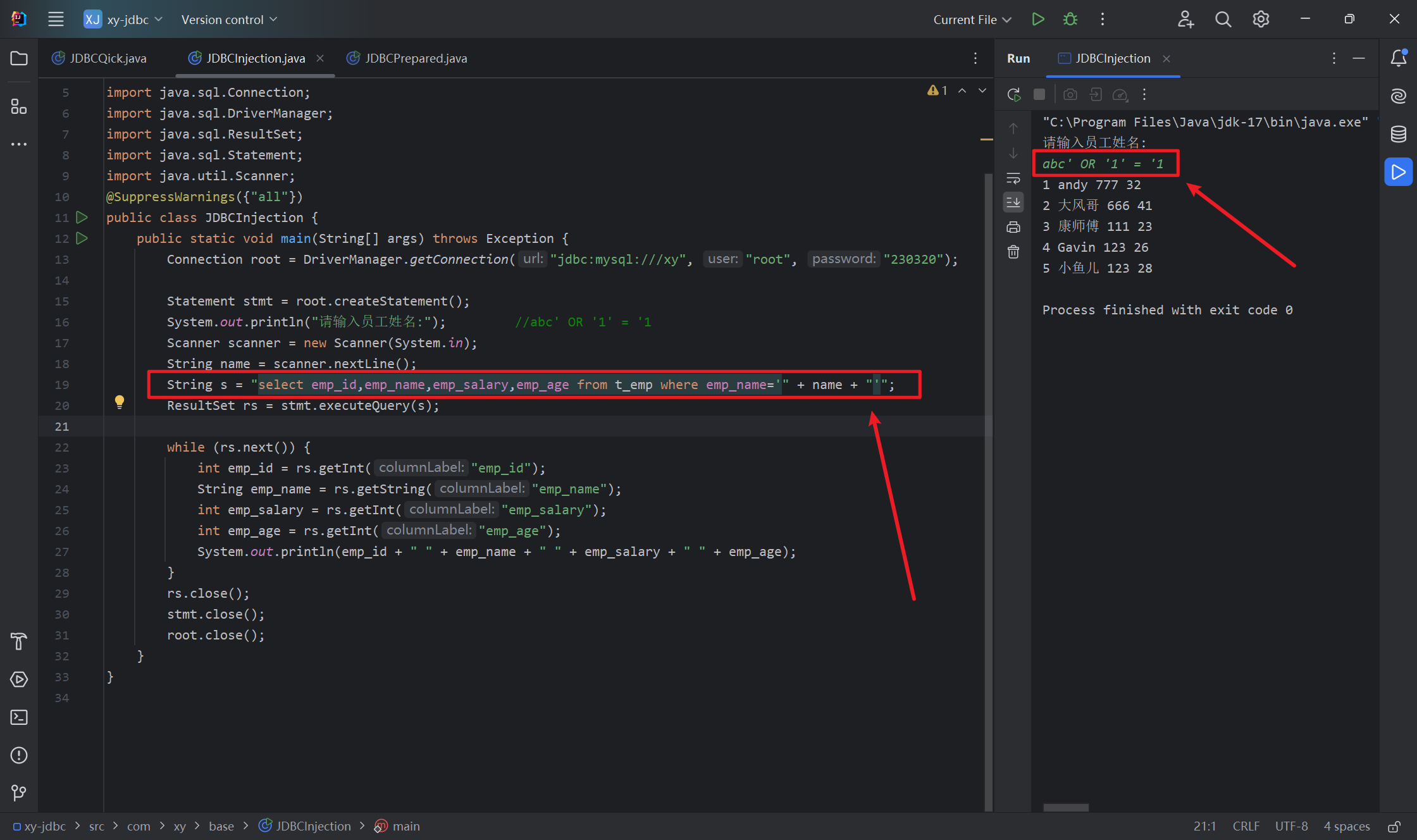This screenshot has width=1417, height=840.
Task: Open the Database tool window
Action: point(1398,134)
